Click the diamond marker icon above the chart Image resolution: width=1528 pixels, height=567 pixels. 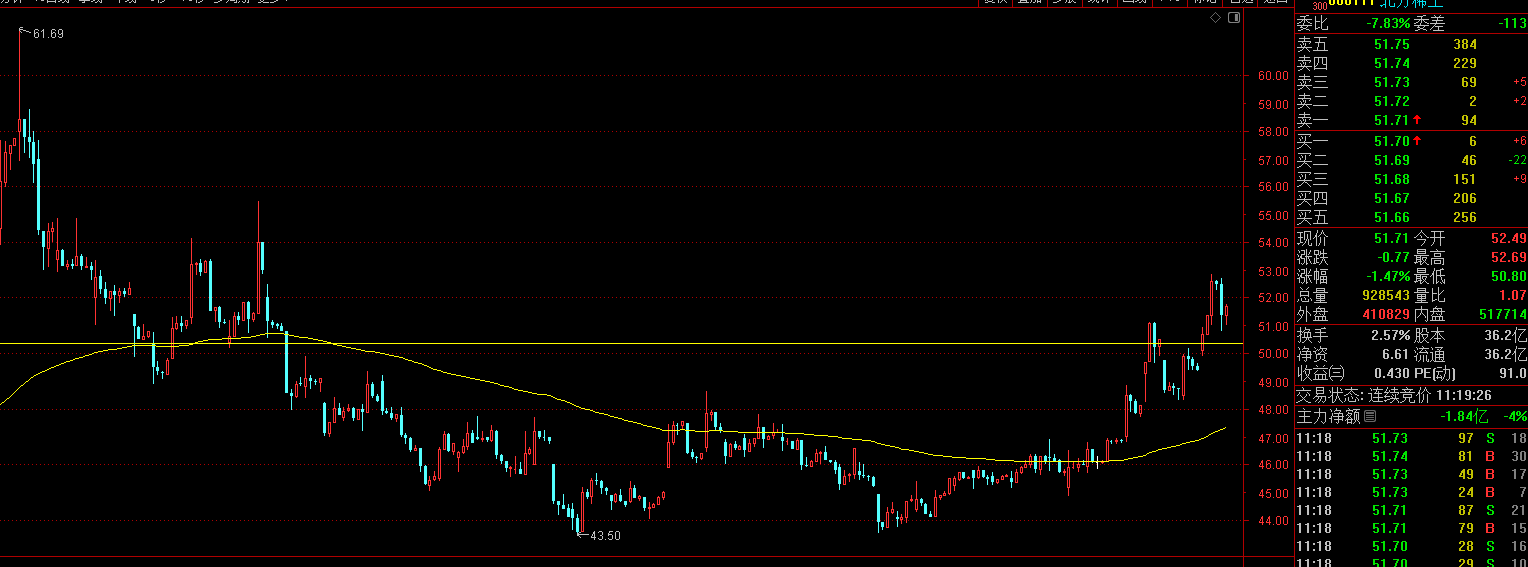point(1215,18)
